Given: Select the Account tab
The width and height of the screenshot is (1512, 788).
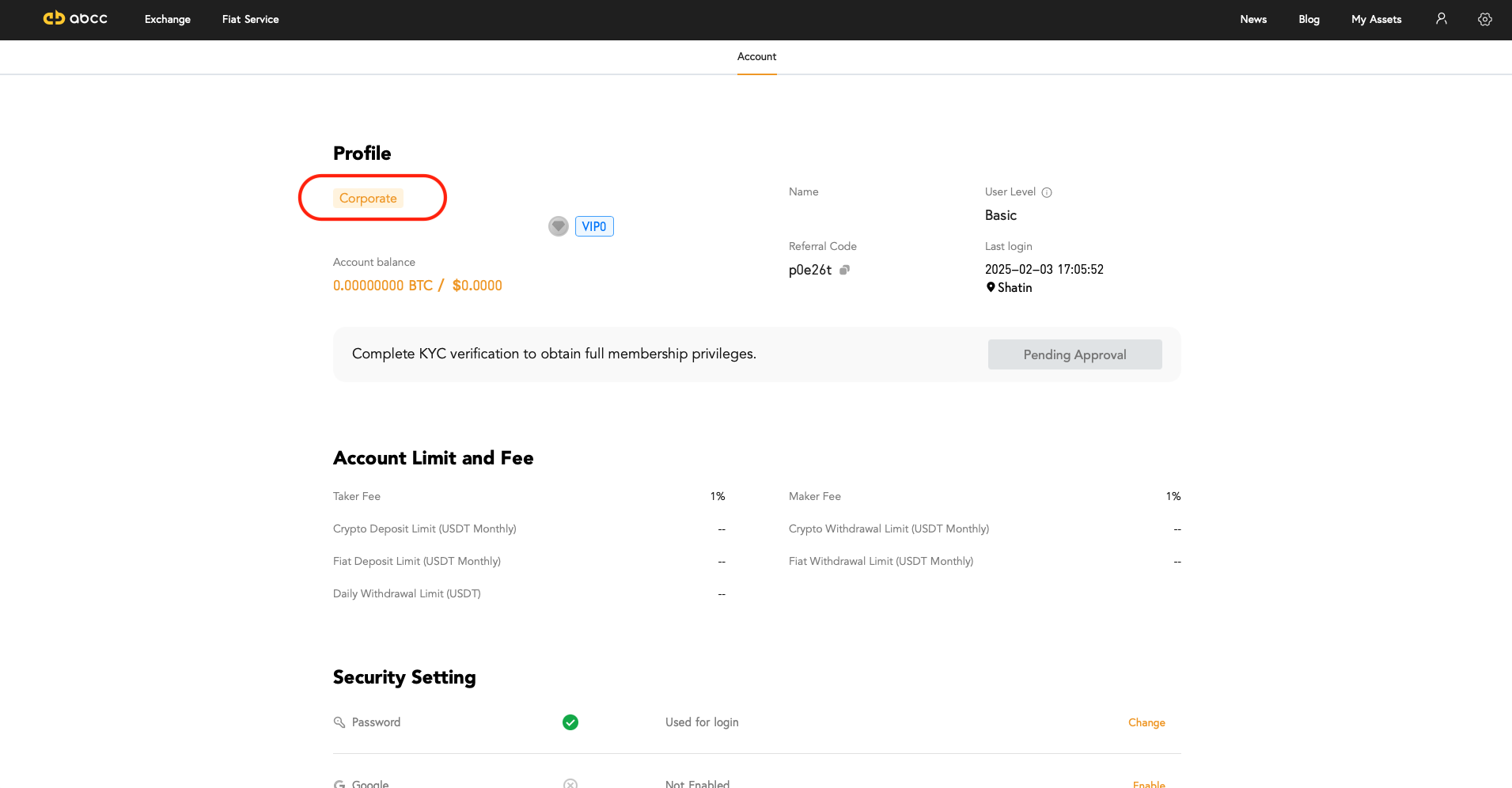Looking at the screenshot, I should pos(756,57).
